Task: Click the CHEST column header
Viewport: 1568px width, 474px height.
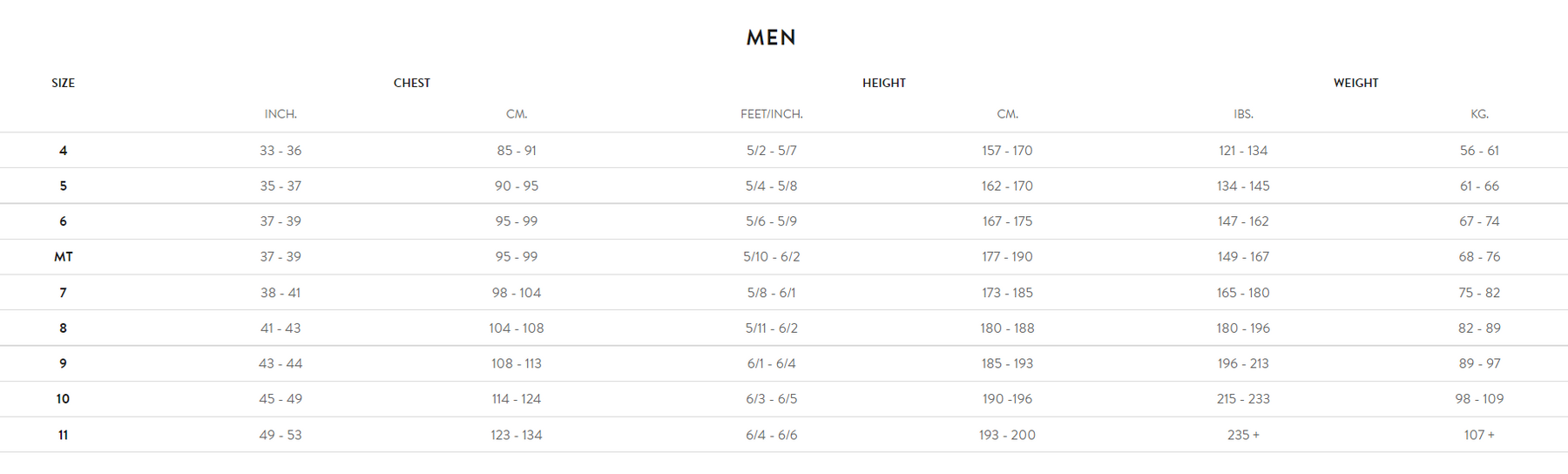Action: pos(412,83)
